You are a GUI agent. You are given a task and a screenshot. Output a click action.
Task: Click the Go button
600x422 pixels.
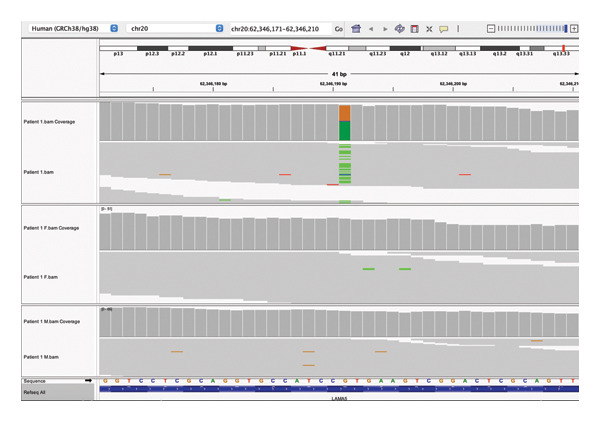pos(339,29)
